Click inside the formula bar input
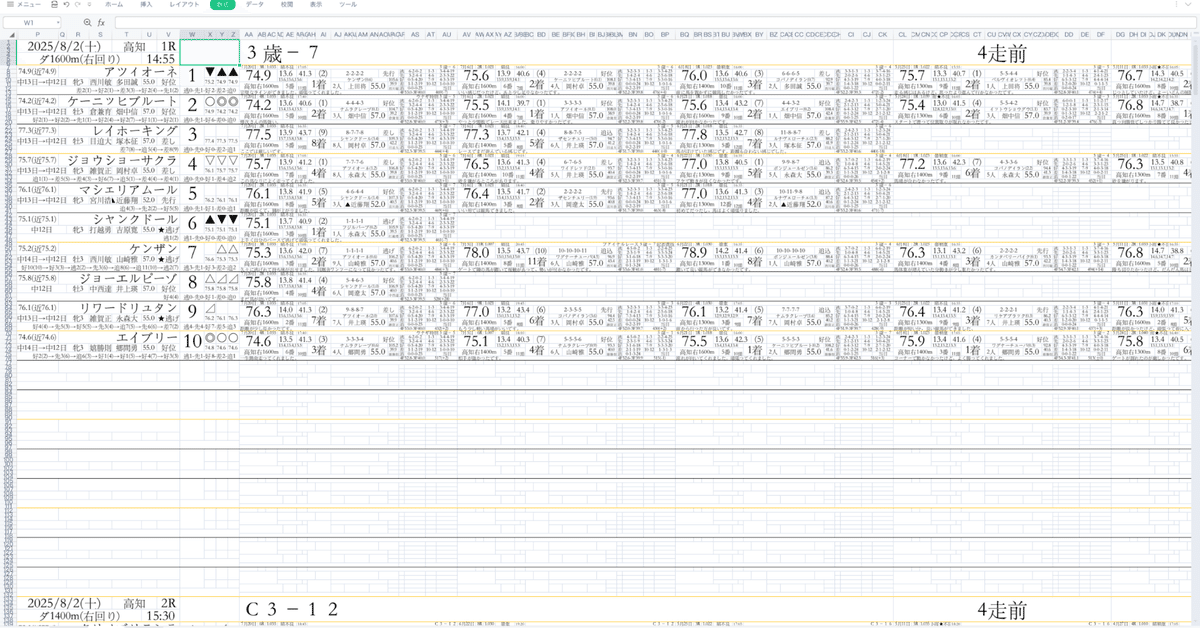Screen dimensions: 1200x628 (655, 21)
